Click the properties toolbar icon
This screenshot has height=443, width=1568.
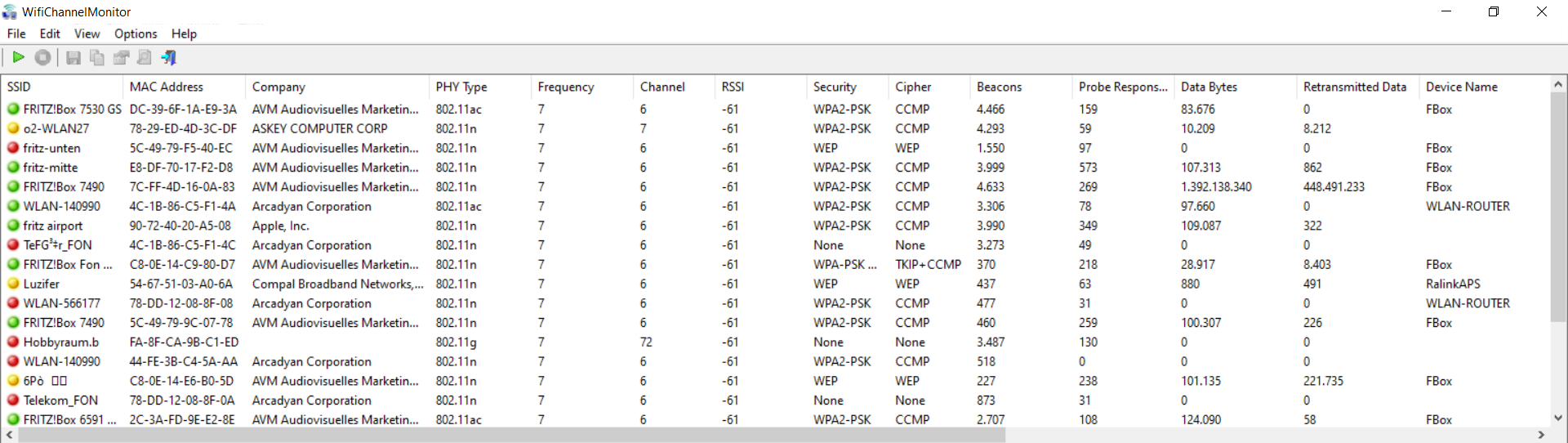pos(121,57)
